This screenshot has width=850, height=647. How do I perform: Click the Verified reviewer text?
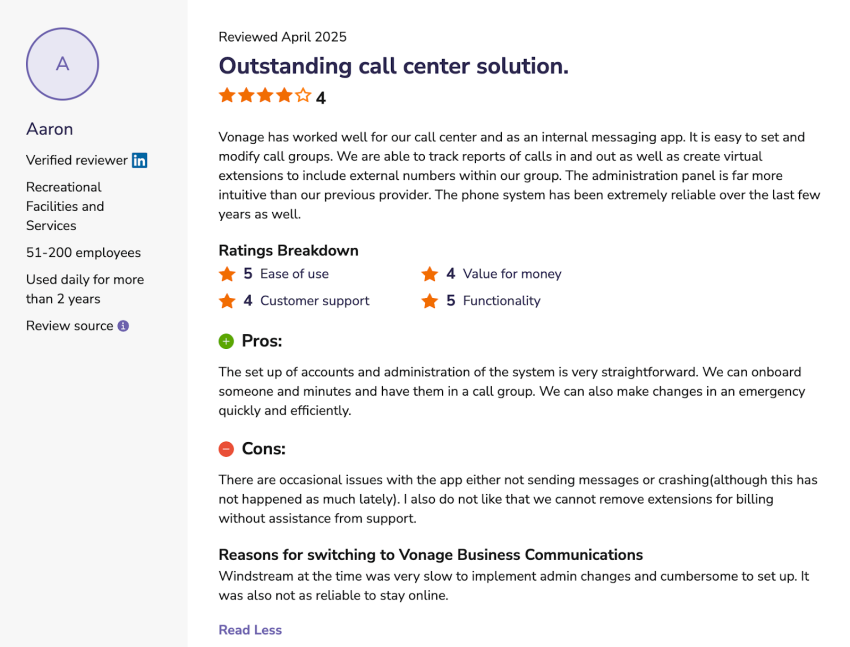77,160
